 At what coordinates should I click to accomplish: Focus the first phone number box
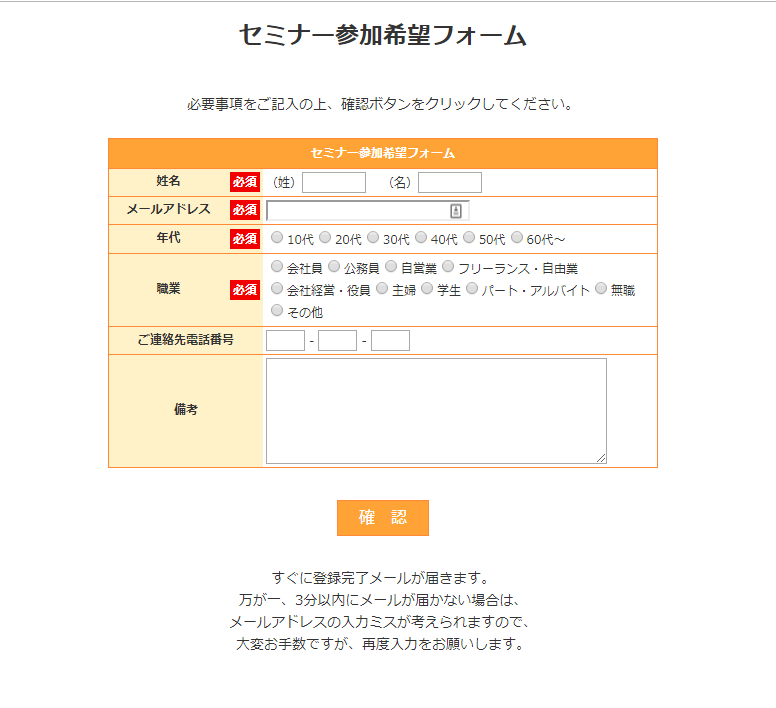(x=285, y=341)
